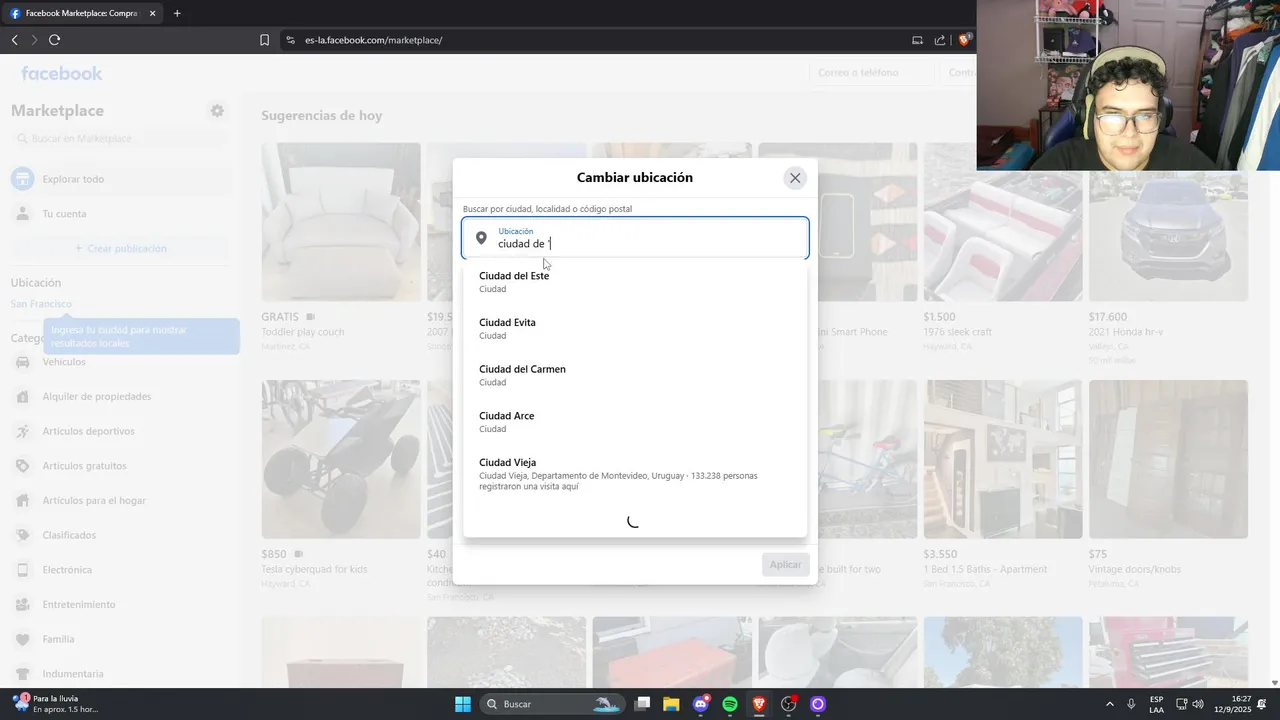
Task: Open Vehículos category
Action: [120, 362]
